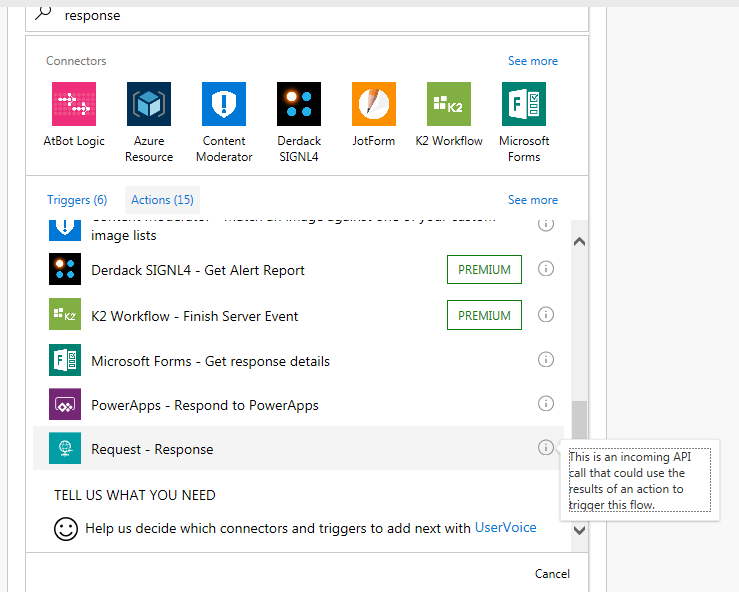Click the PowerApps action row icon
This screenshot has height=601, width=739.
65,404
